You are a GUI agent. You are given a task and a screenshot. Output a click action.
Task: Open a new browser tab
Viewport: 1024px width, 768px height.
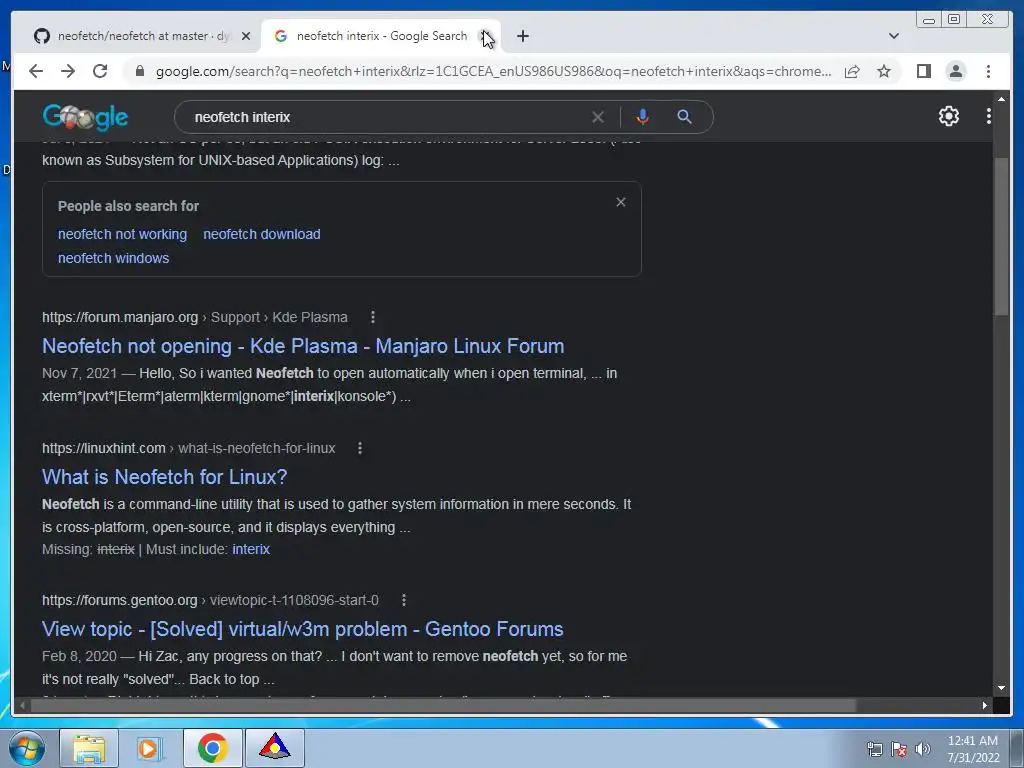coord(523,37)
